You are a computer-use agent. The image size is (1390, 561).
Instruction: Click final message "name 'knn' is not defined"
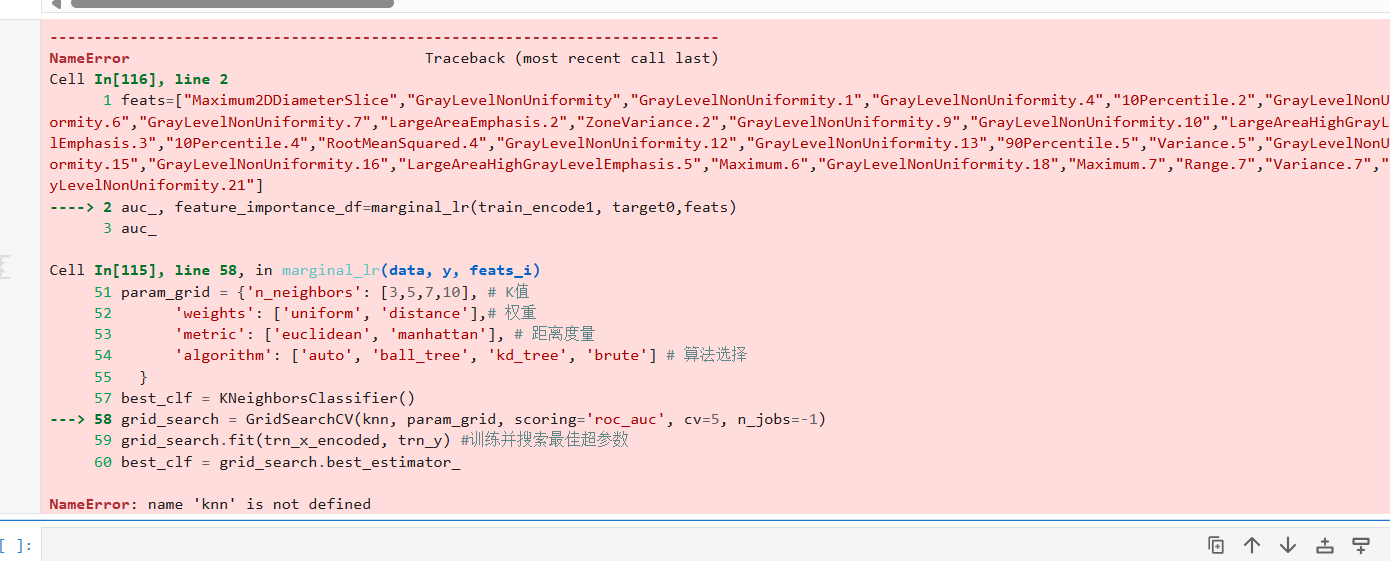pos(259,504)
